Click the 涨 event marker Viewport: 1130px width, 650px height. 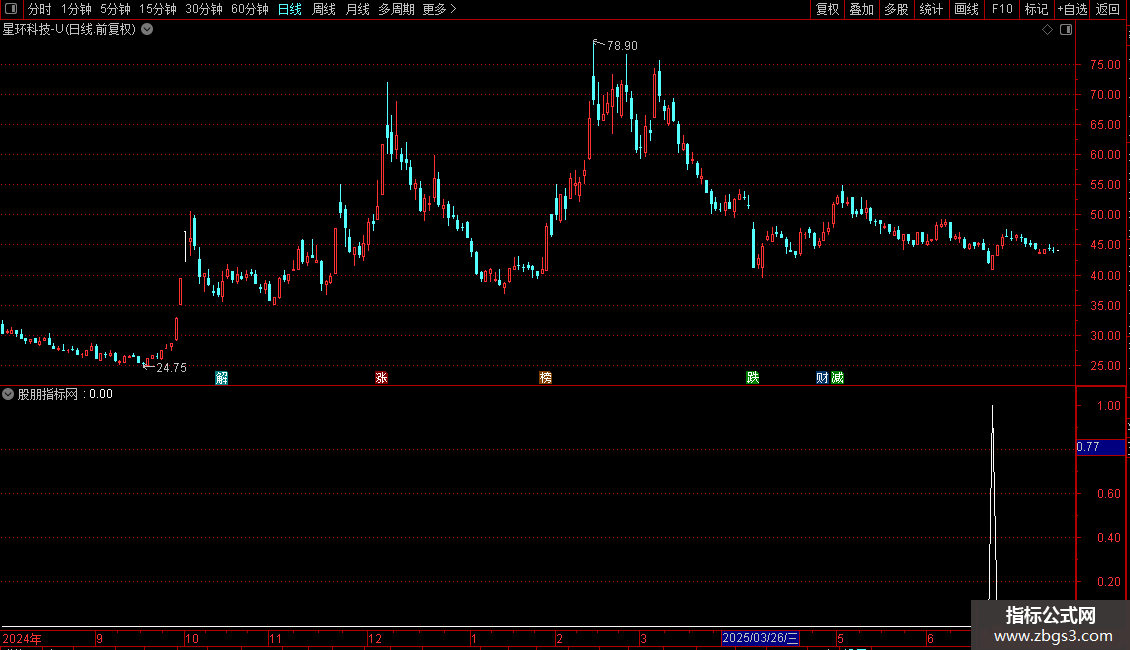[x=381, y=378]
